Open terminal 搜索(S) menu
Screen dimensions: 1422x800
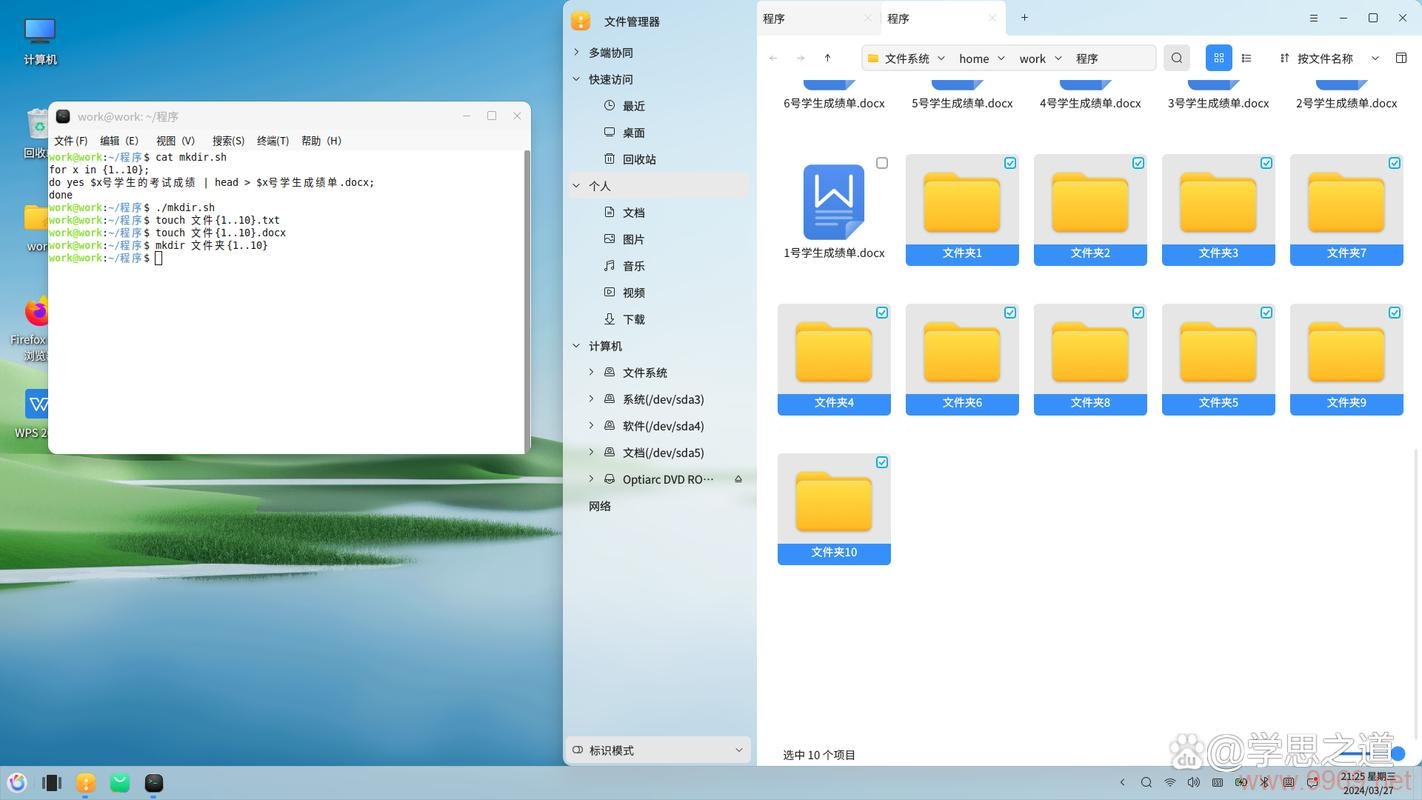tap(229, 141)
